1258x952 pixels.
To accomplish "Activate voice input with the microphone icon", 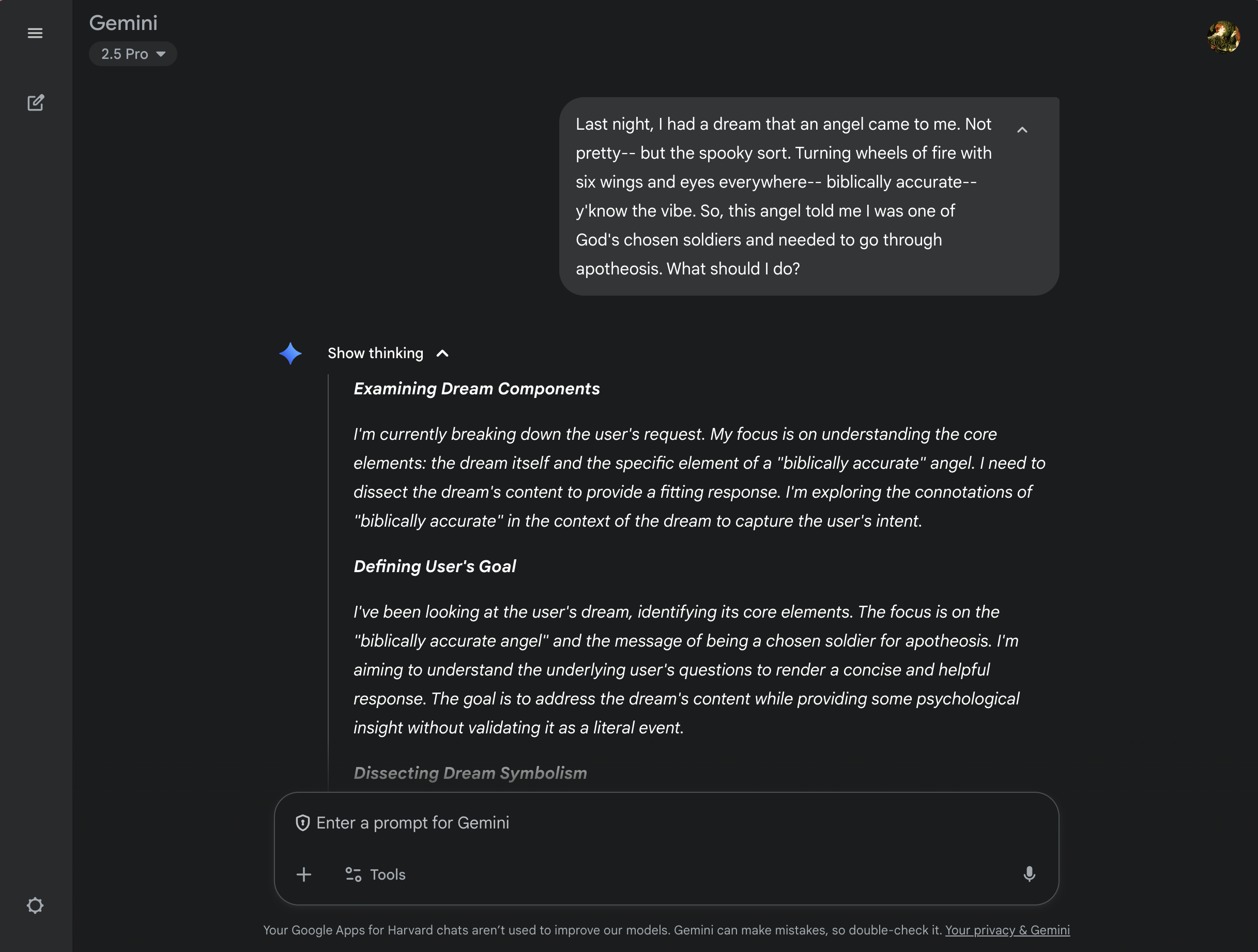I will click(1031, 874).
